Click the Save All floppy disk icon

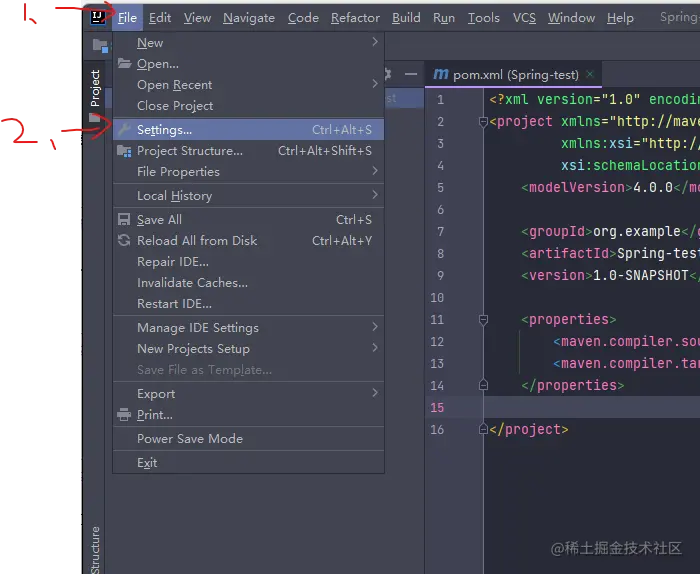point(124,220)
